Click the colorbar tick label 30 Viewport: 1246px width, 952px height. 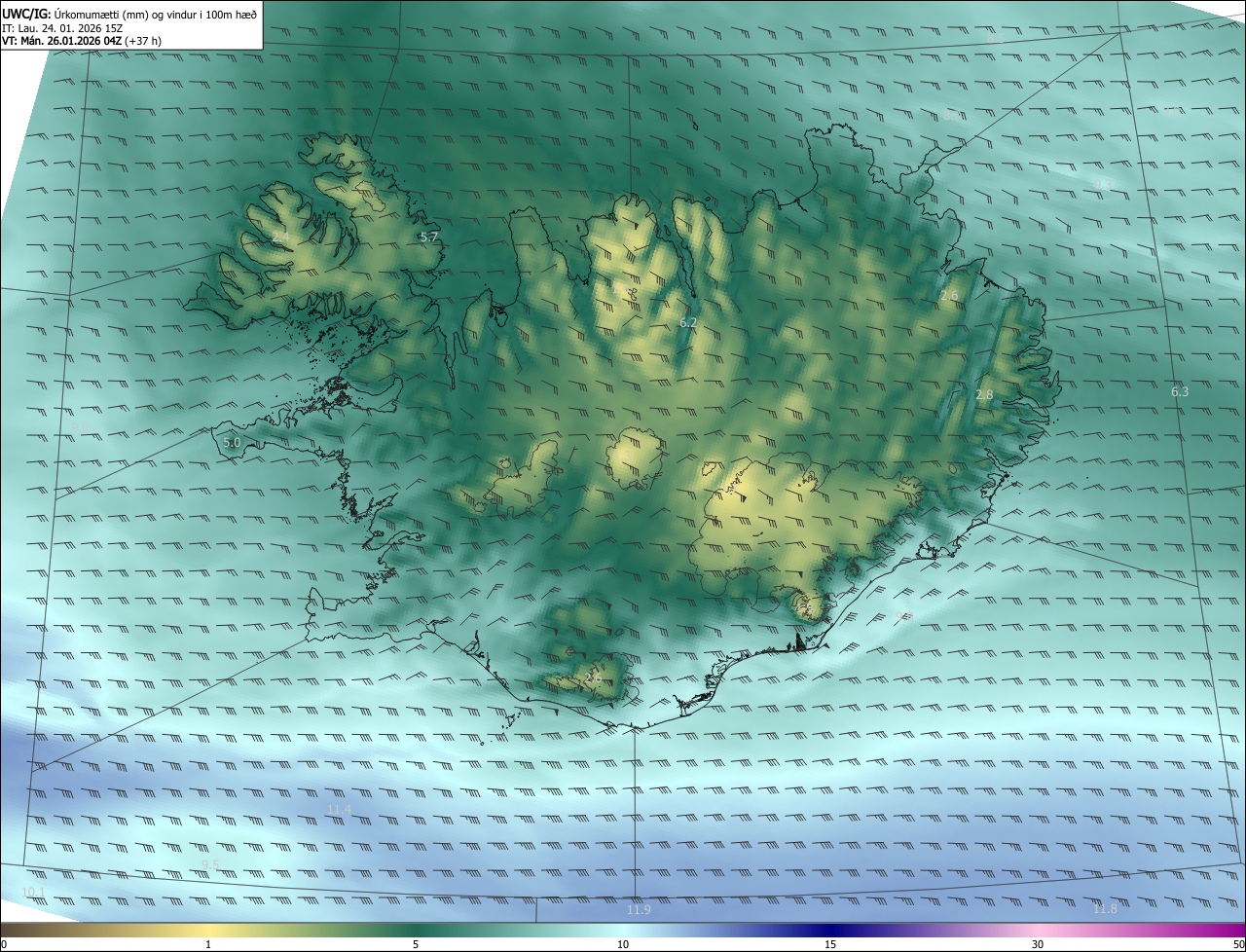coord(1038,945)
